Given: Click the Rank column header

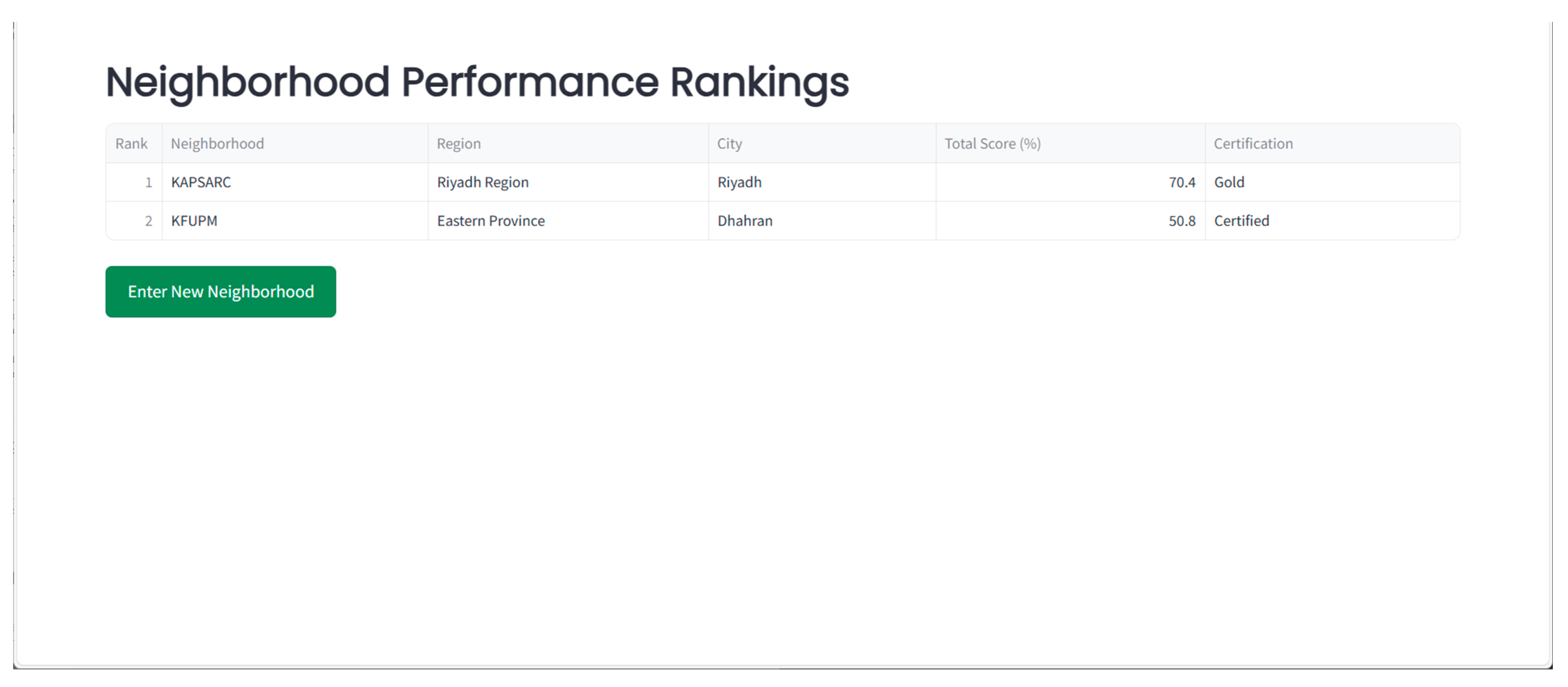Looking at the screenshot, I should click(131, 144).
